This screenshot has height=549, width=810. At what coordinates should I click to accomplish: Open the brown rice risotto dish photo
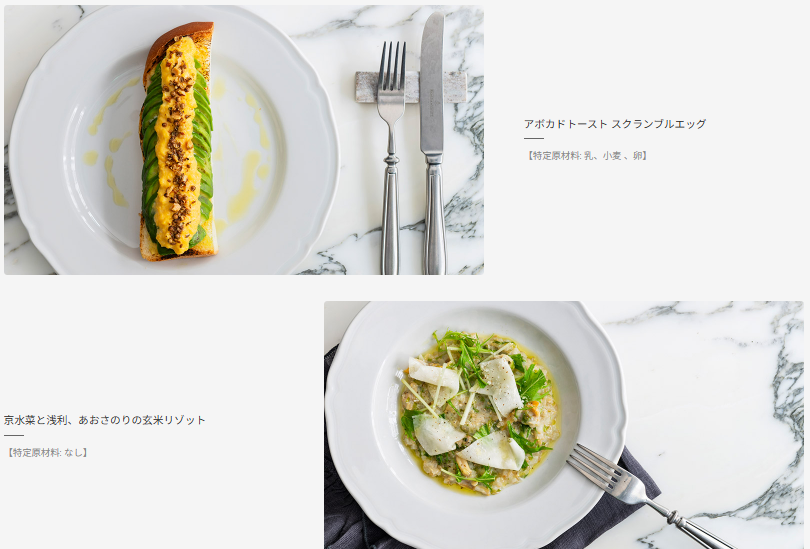pyautogui.click(x=564, y=425)
